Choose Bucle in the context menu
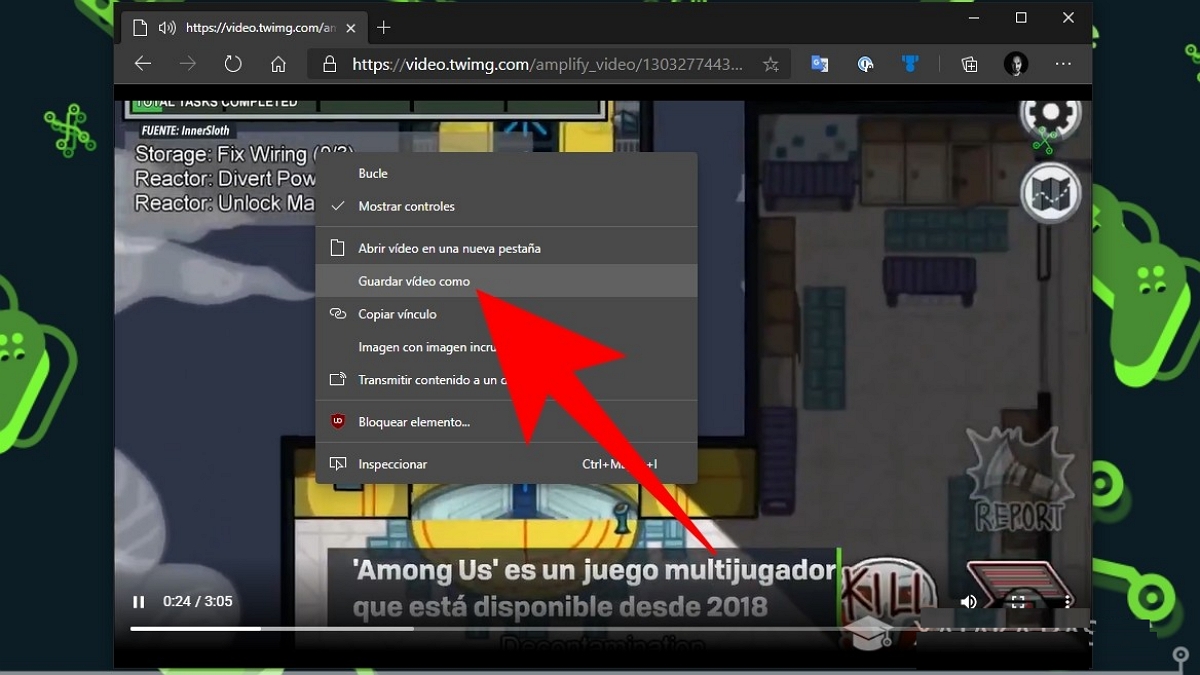Viewport: 1200px width, 675px height. (x=506, y=173)
